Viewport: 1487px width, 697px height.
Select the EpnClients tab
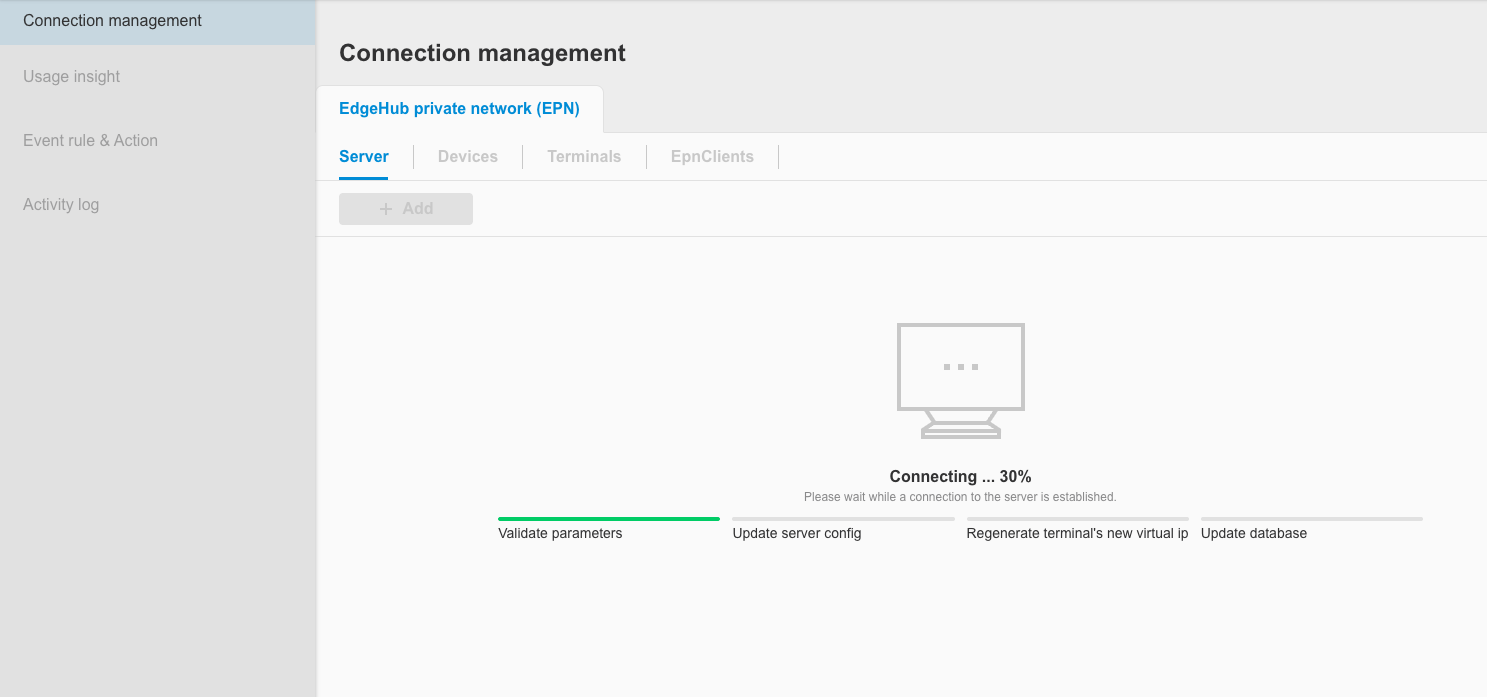[x=712, y=156]
